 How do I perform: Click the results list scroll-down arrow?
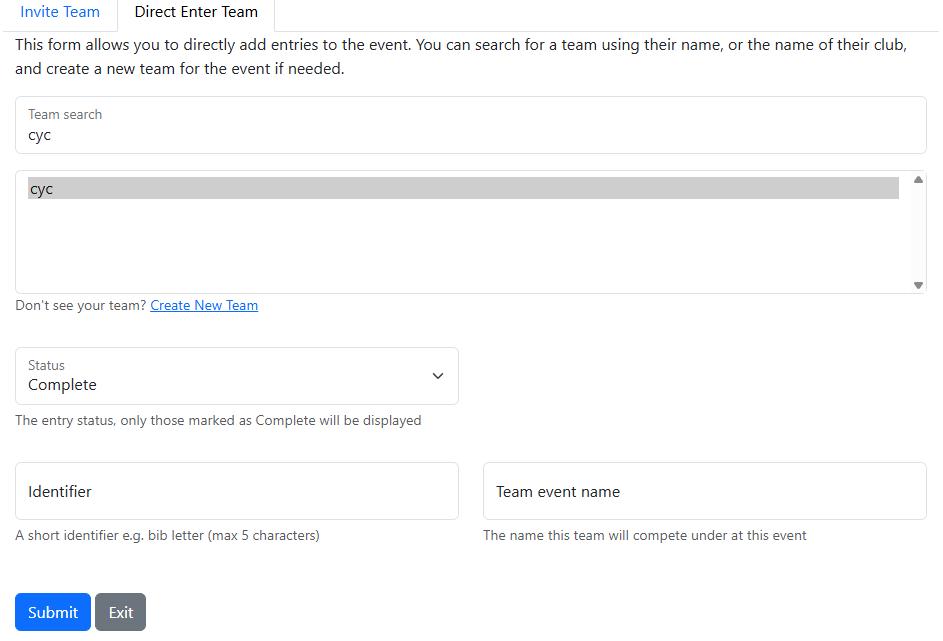[918, 285]
